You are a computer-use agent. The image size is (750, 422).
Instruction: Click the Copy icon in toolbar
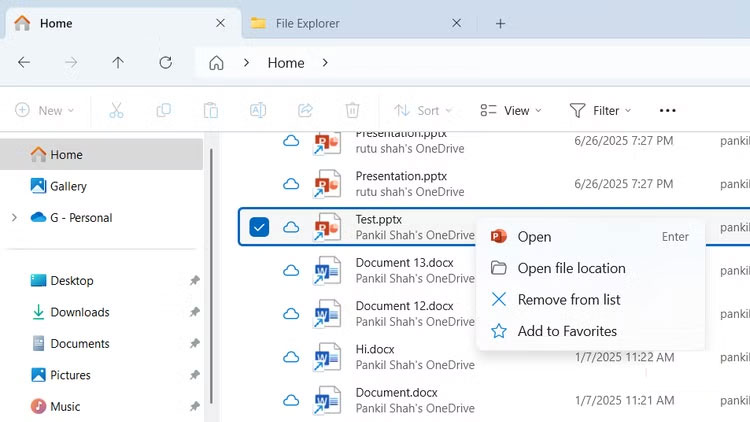[163, 110]
